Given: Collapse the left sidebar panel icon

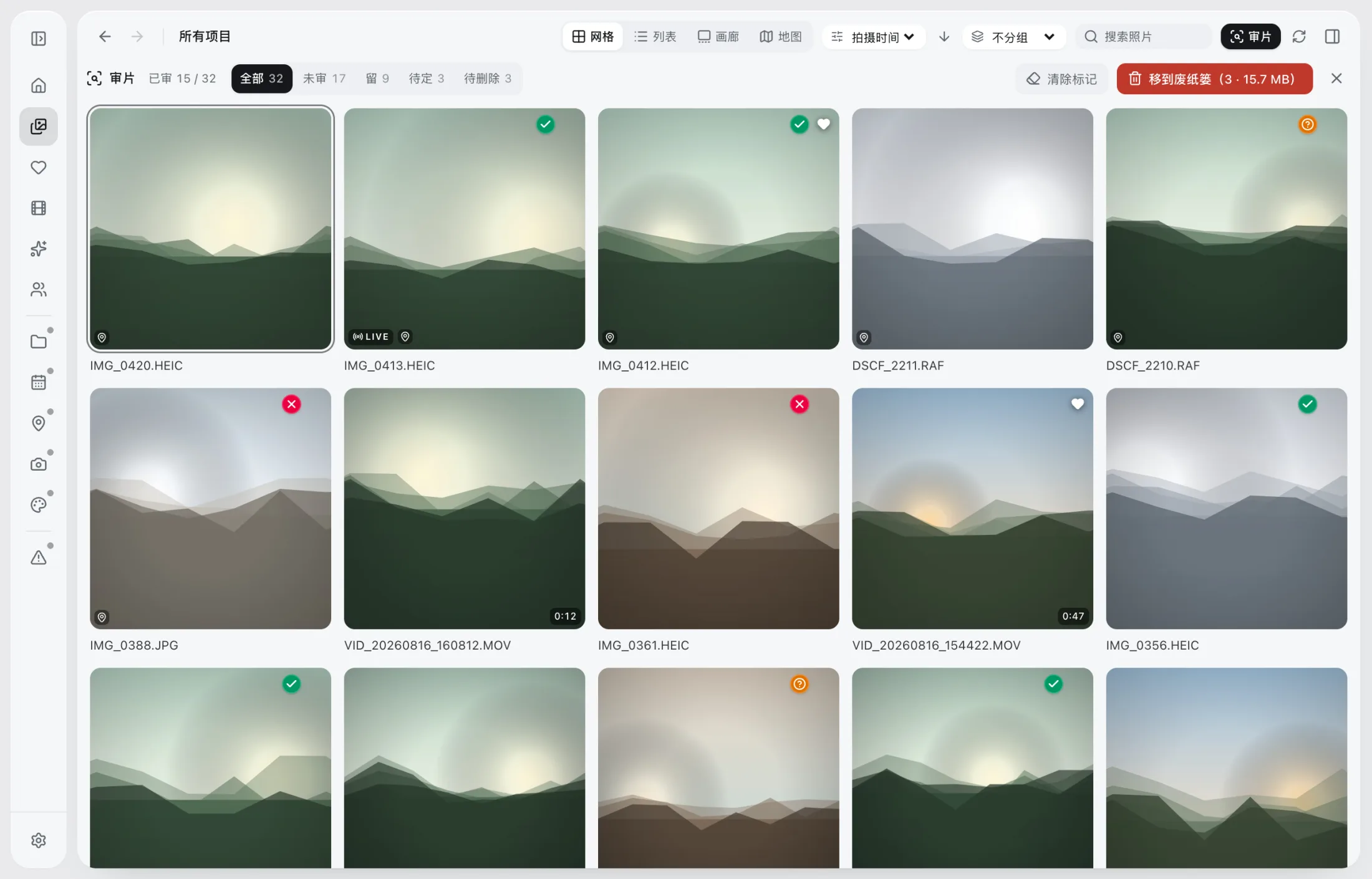Looking at the screenshot, I should tap(39, 39).
